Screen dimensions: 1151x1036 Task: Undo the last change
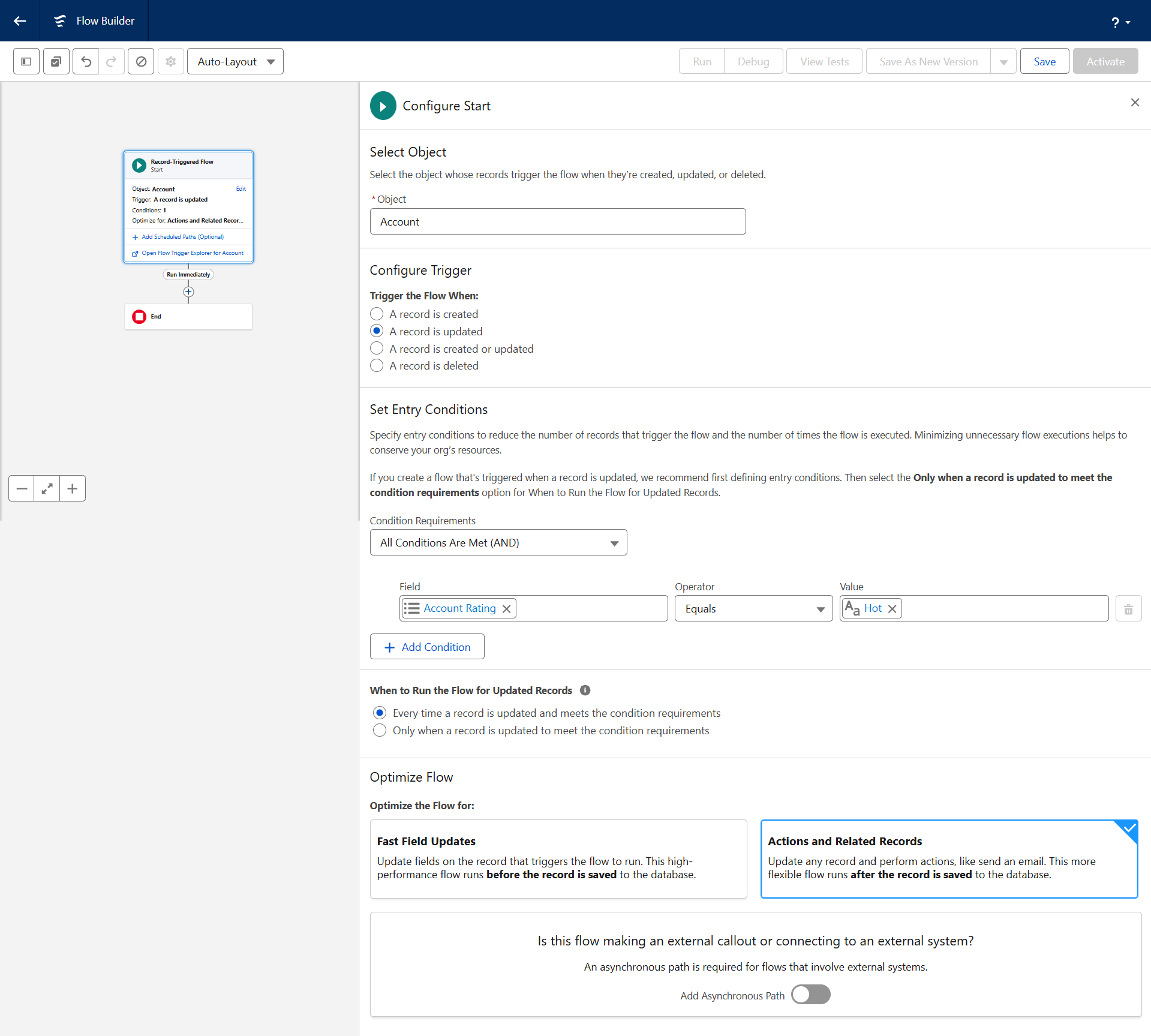tap(86, 61)
